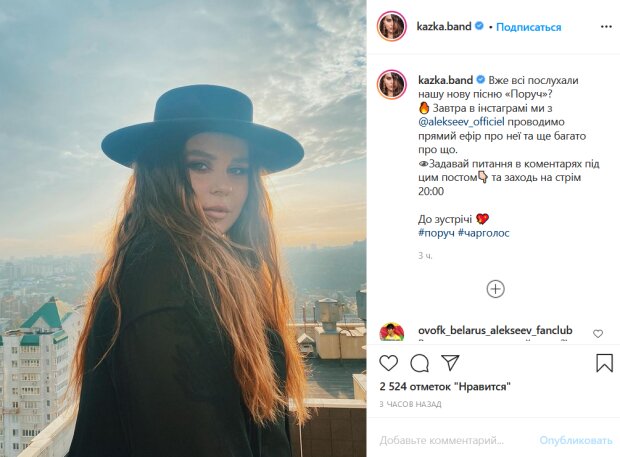Open the #чарголос hashtag

485,234
